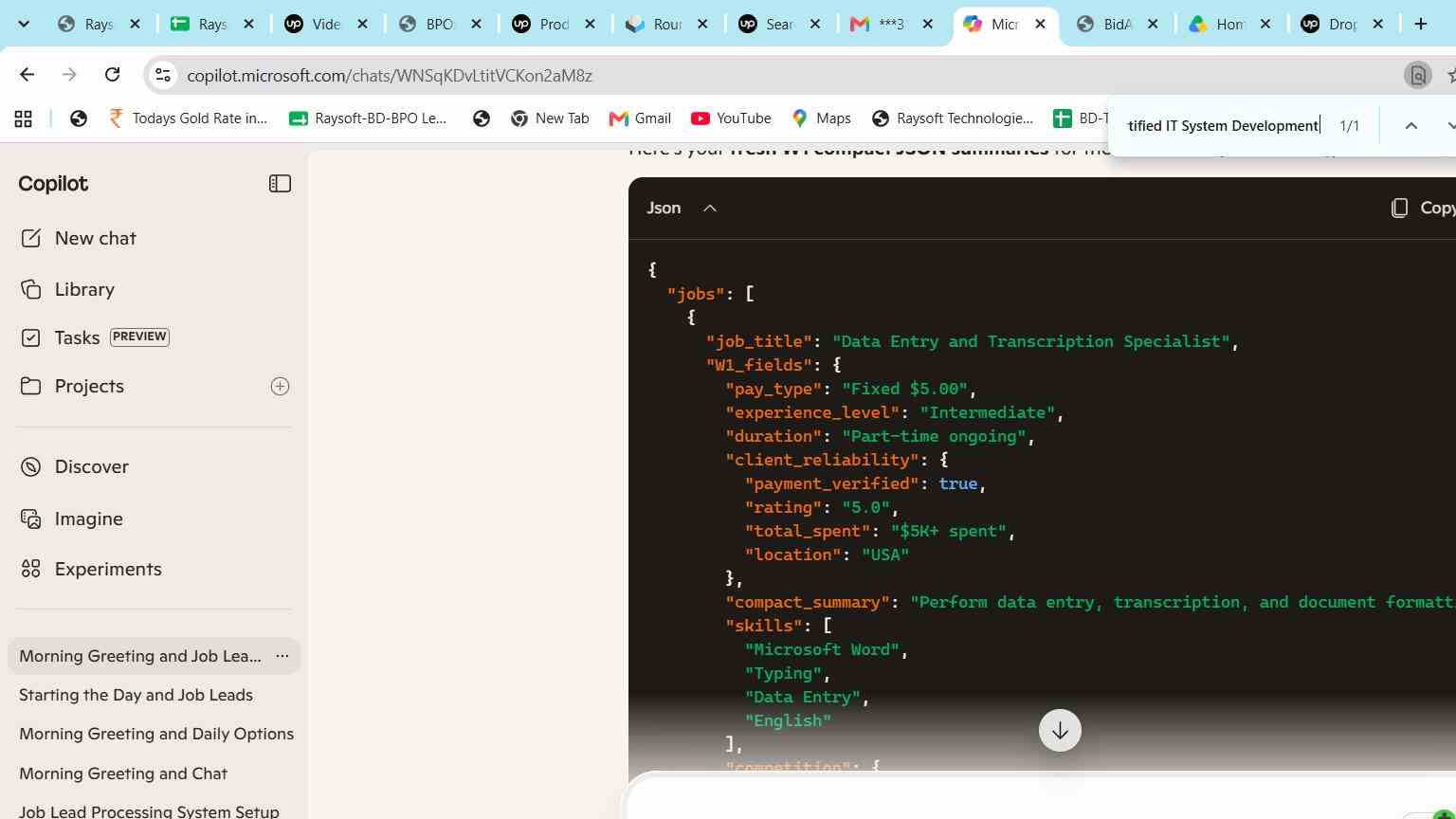Expand the tab search dropdown arrow
This screenshot has width=1456, height=819.
coord(24,24)
